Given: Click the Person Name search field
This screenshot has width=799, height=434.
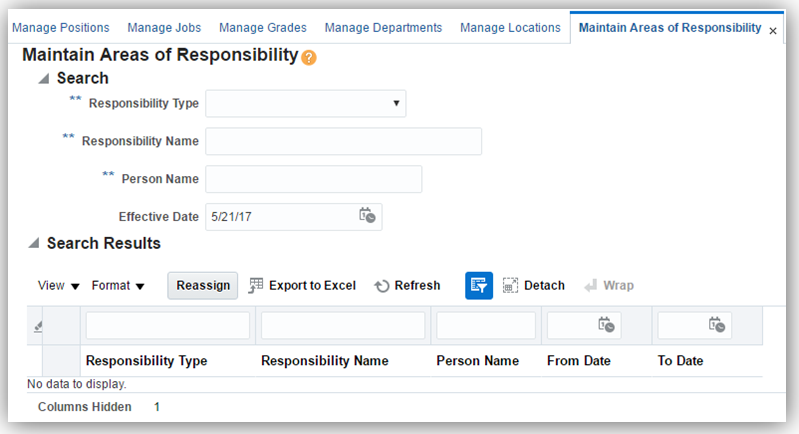Looking at the screenshot, I should coord(313,179).
